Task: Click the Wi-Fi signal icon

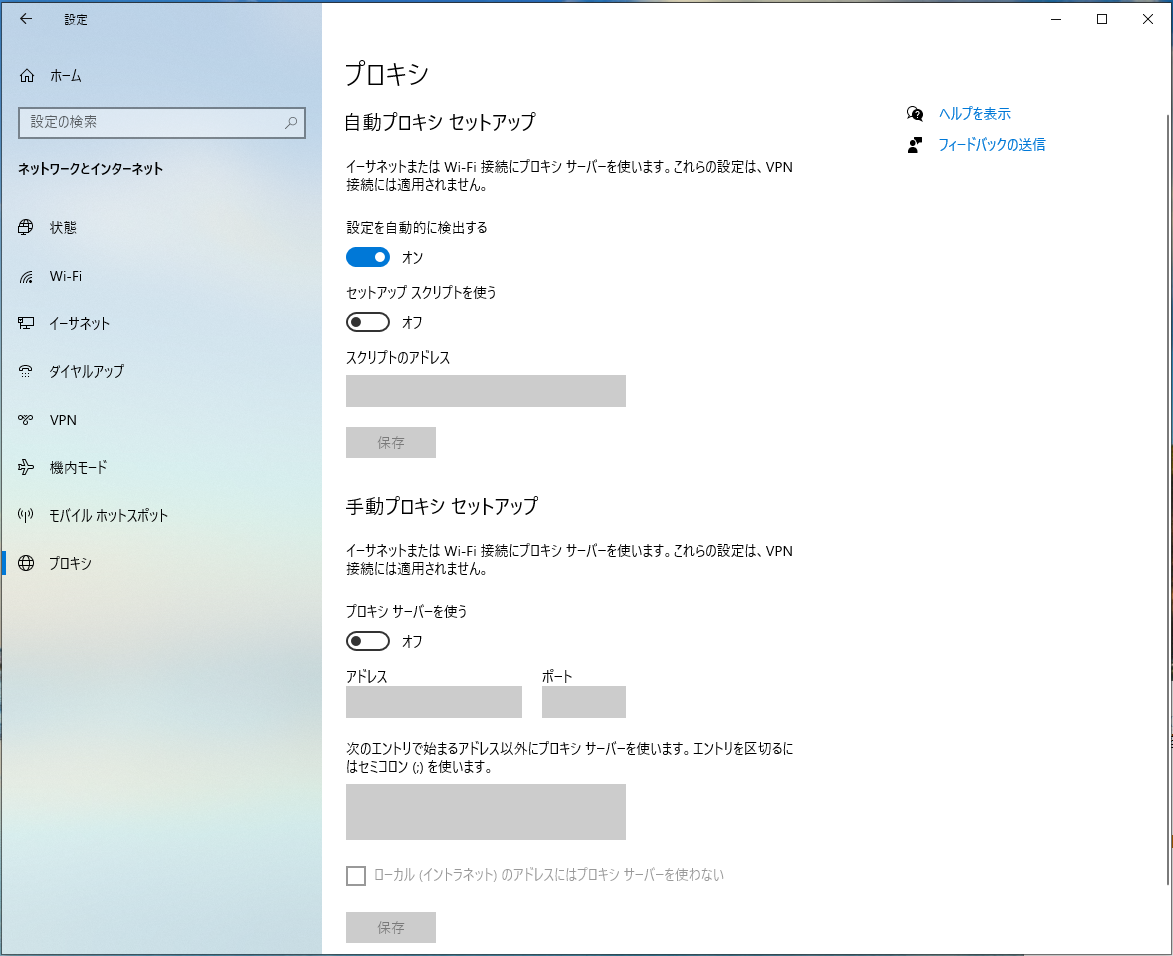Action: coord(26,277)
